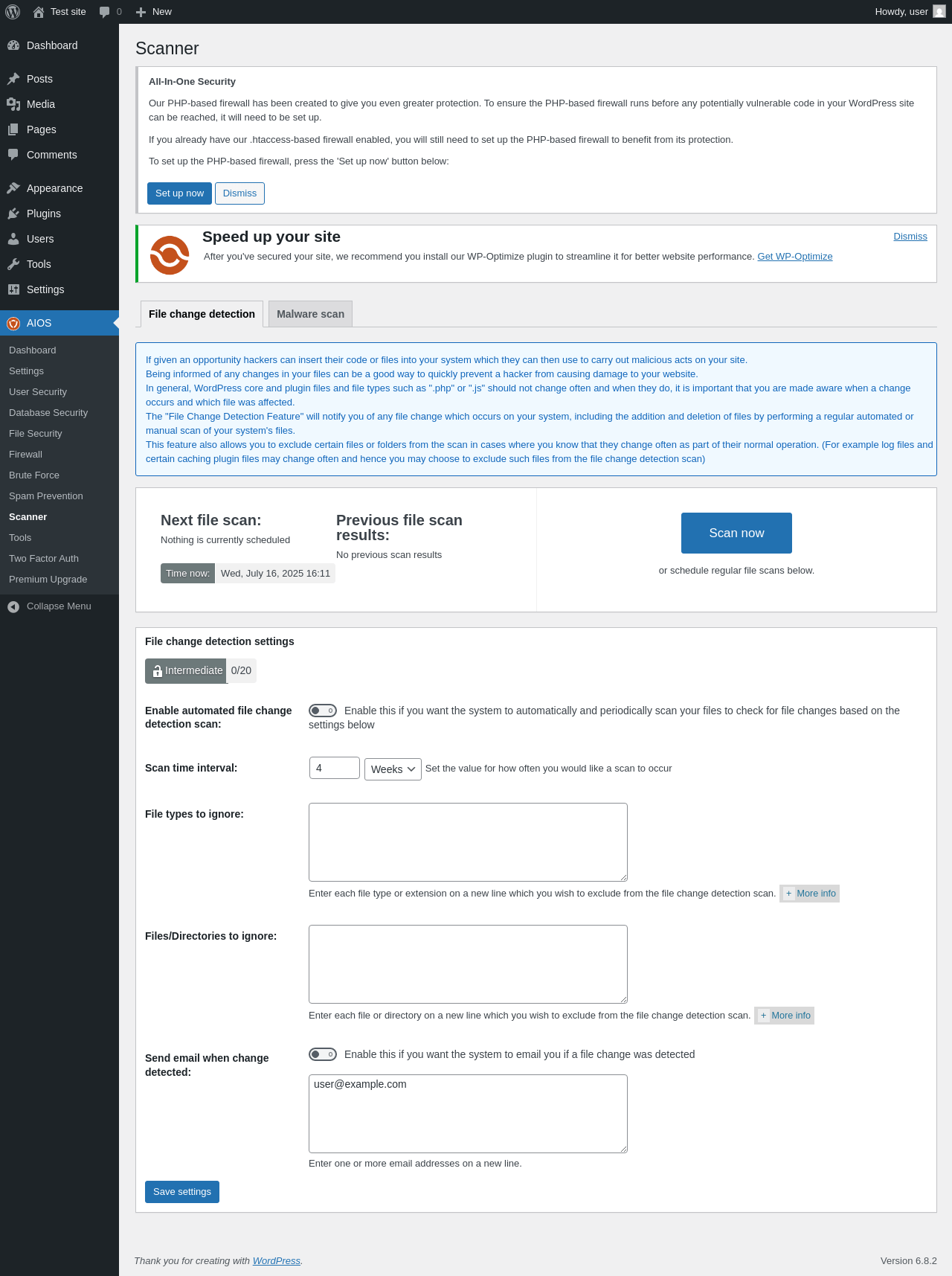952x1276 pixels.
Task: Click the email addresses textarea
Action: coord(468,1114)
